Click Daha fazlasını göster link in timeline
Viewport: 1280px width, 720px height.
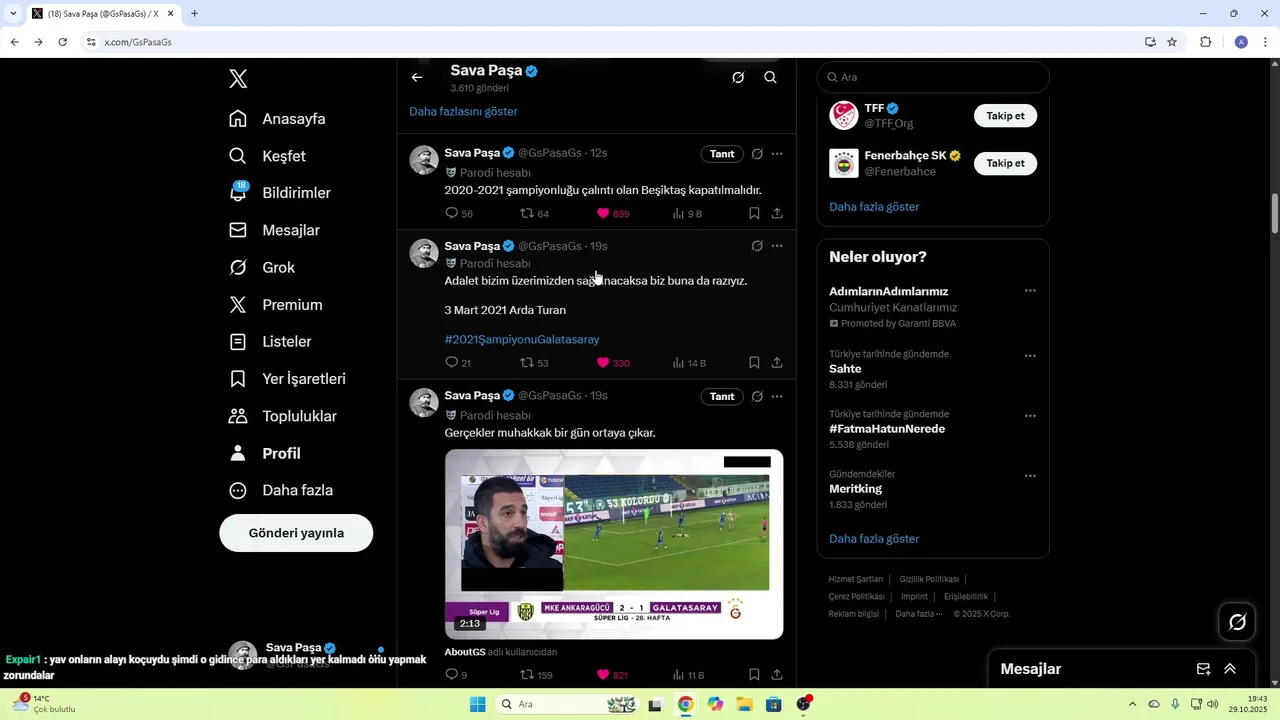click(x=463, y=111)
